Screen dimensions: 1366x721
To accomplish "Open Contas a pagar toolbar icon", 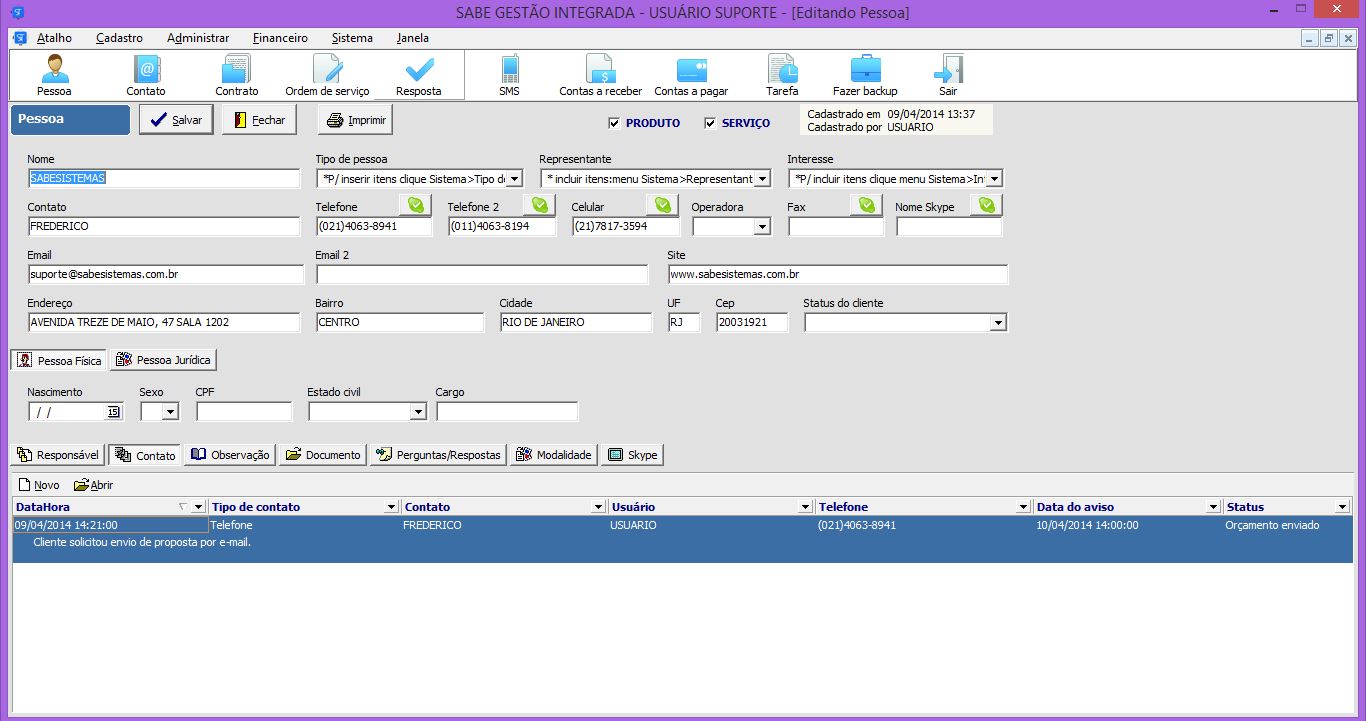I will (691, 76).
